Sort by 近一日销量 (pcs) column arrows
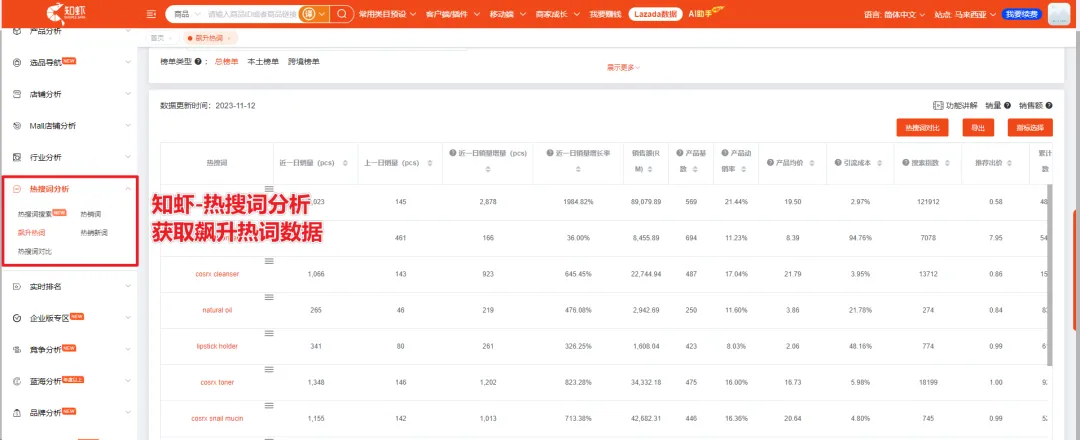This screenshot has width=1080, height=440. click(x=344, y=164)
